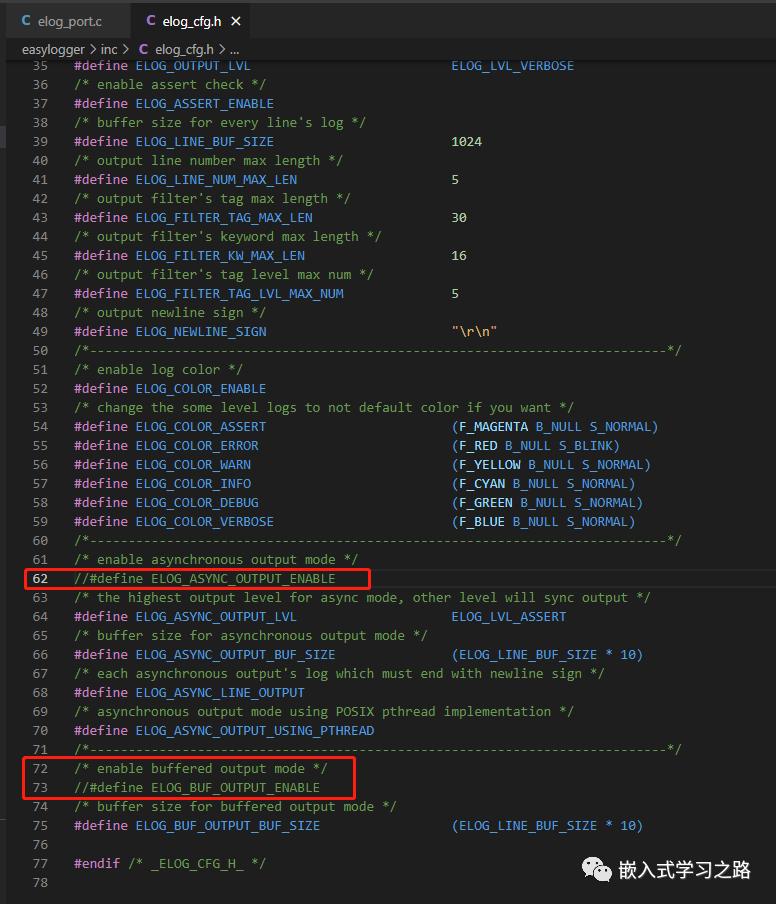Click the C file icon on elog_cfg.h tab

[x=150, y=21]
